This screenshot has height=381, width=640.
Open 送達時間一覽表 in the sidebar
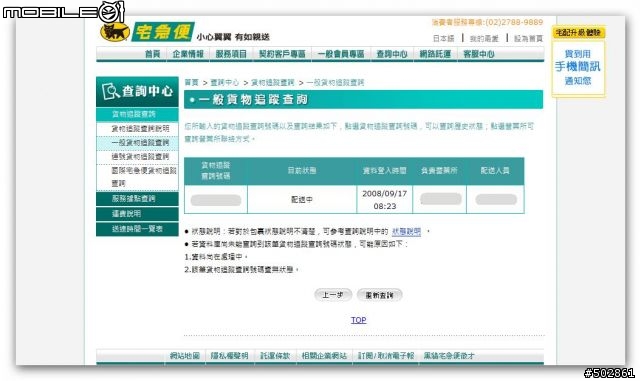pos(137,229)
